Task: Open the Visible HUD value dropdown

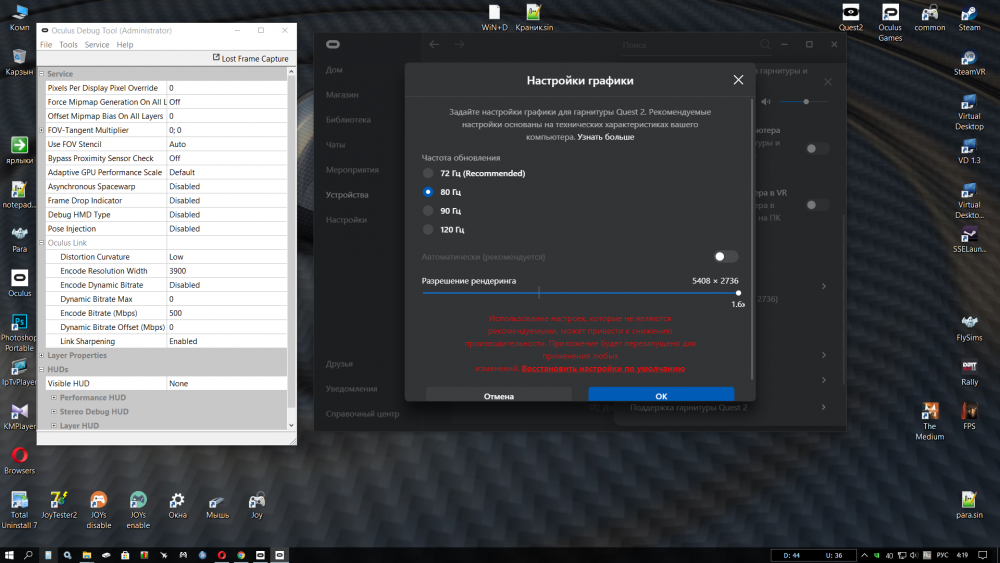Action: (226, 383)
